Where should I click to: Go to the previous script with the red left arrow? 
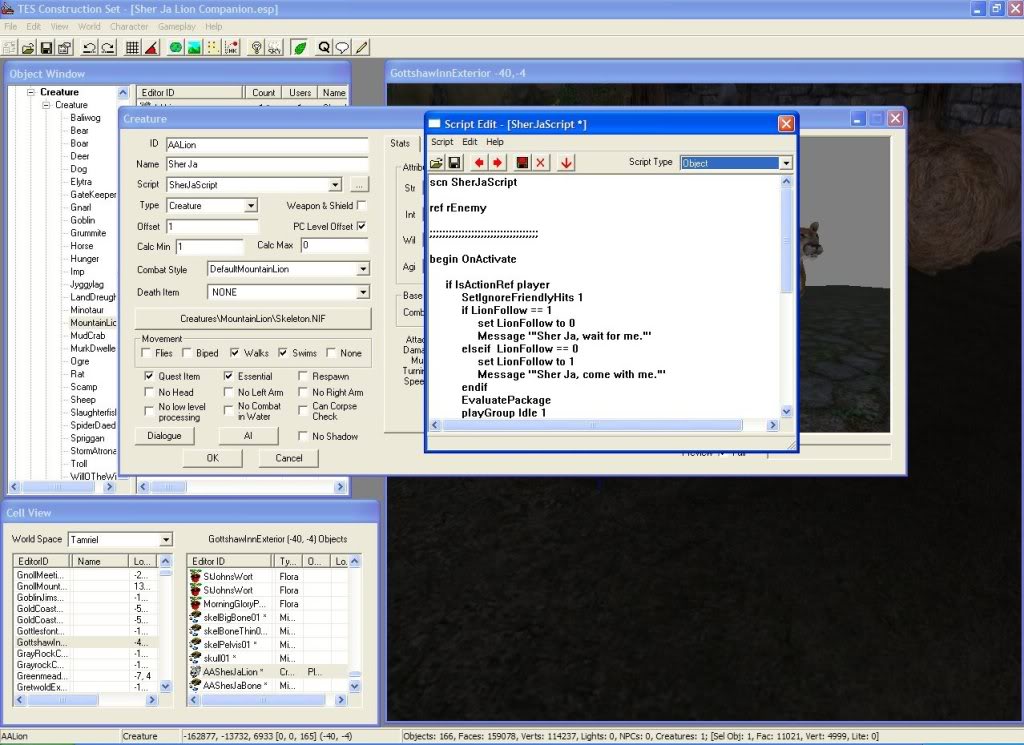[479, 163]
